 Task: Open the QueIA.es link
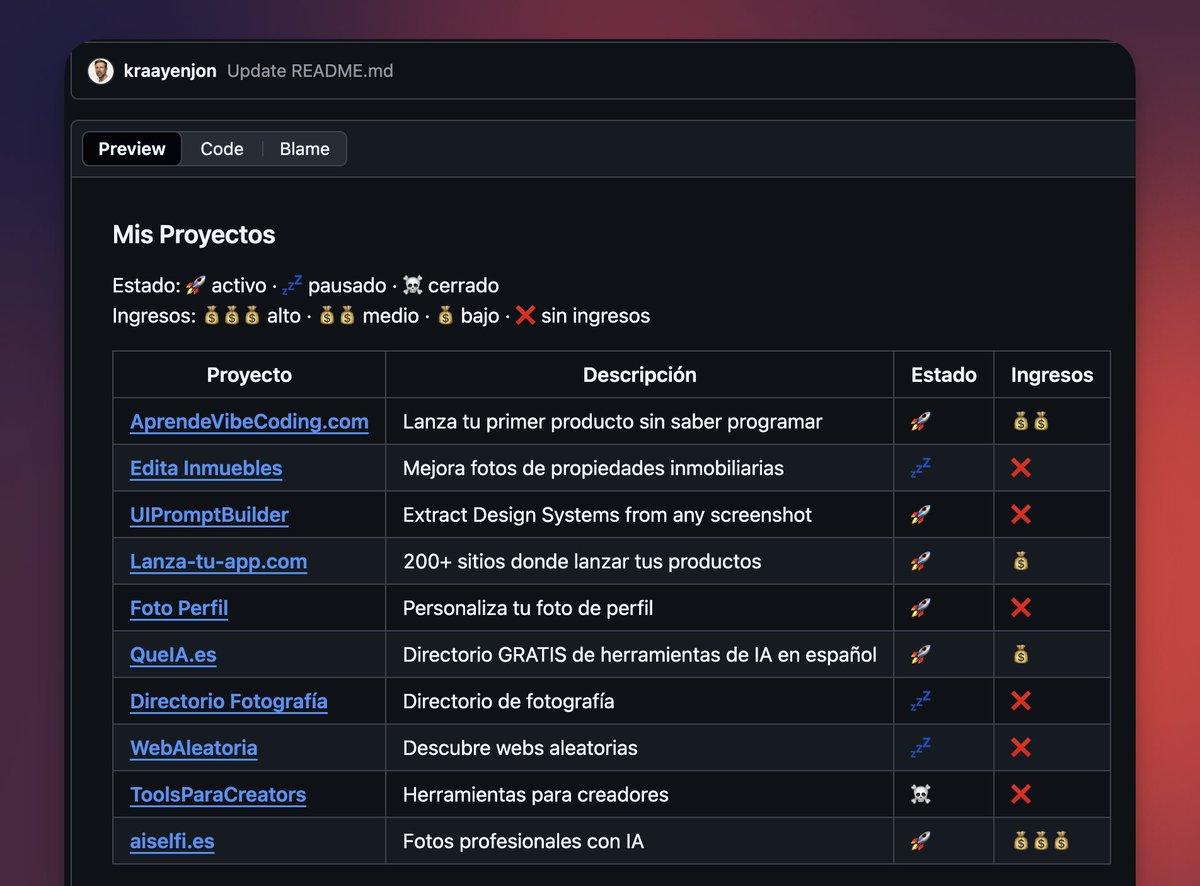tap(173, 655)
